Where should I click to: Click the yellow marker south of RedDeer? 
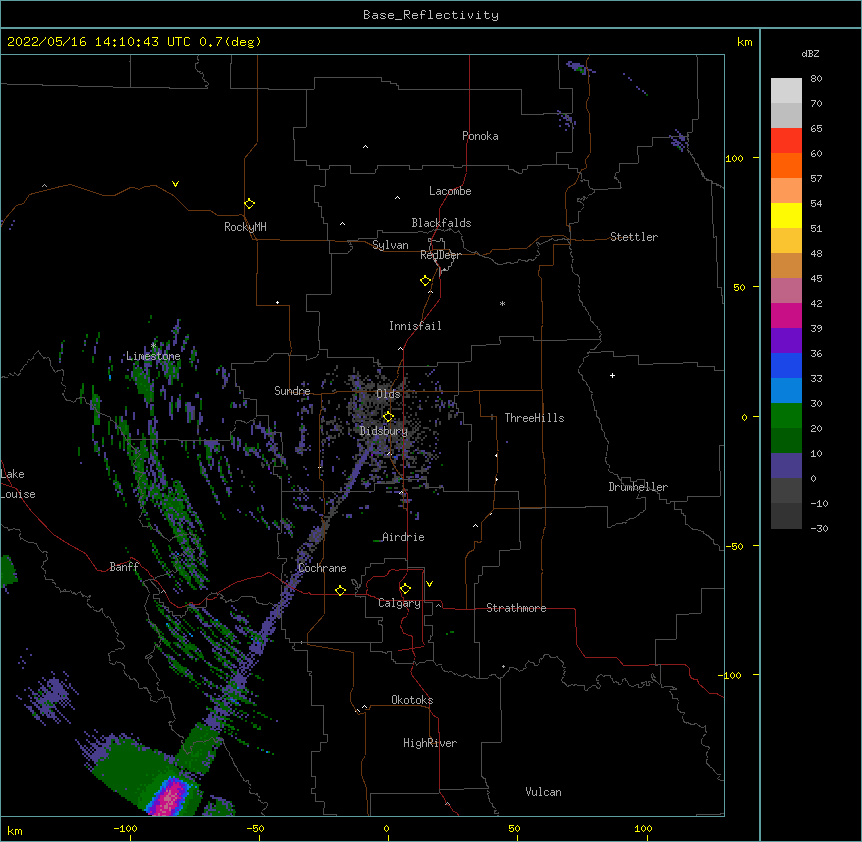click(425, 281)
